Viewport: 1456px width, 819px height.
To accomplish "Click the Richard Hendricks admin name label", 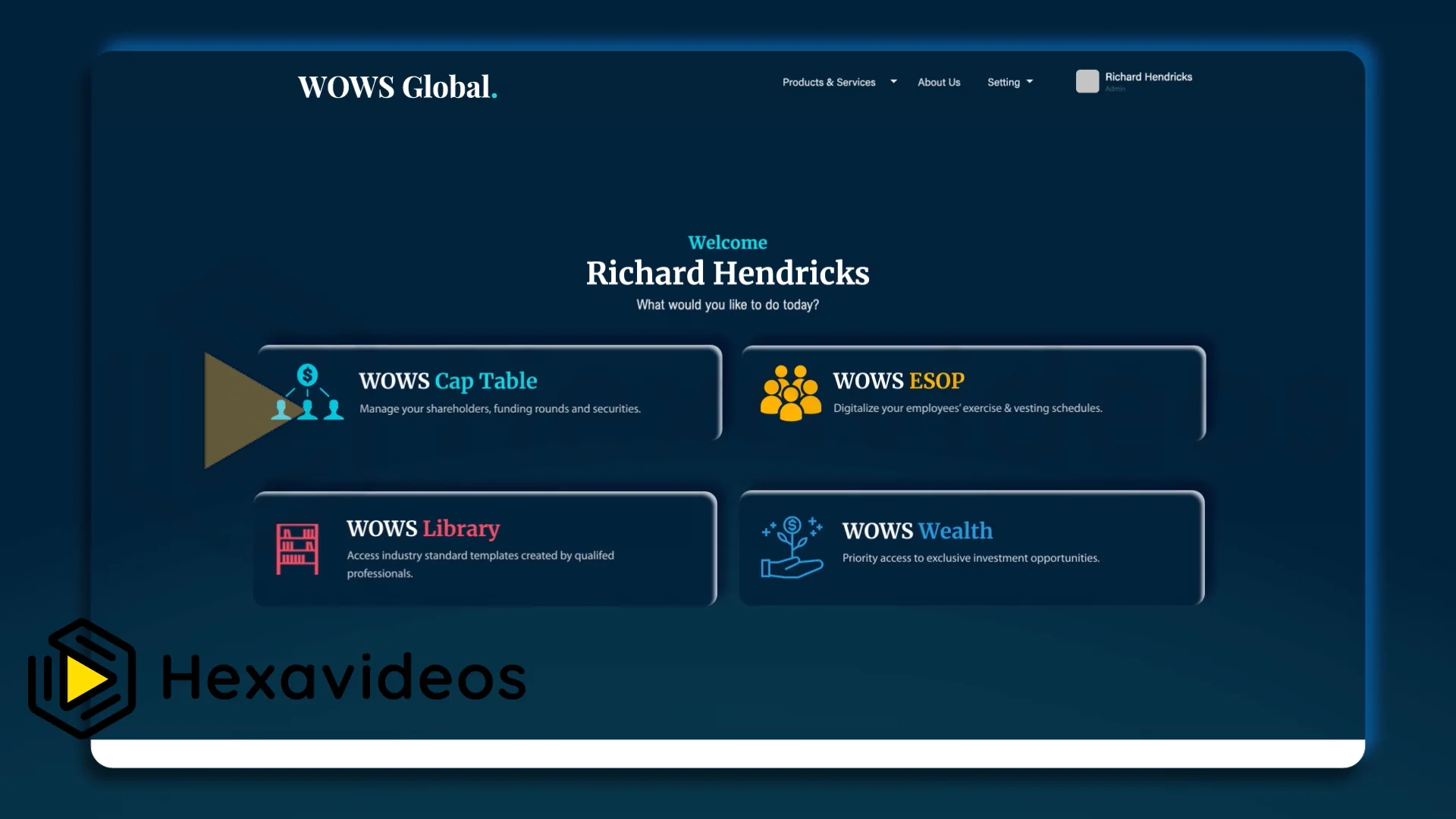I will [1147, 76].
